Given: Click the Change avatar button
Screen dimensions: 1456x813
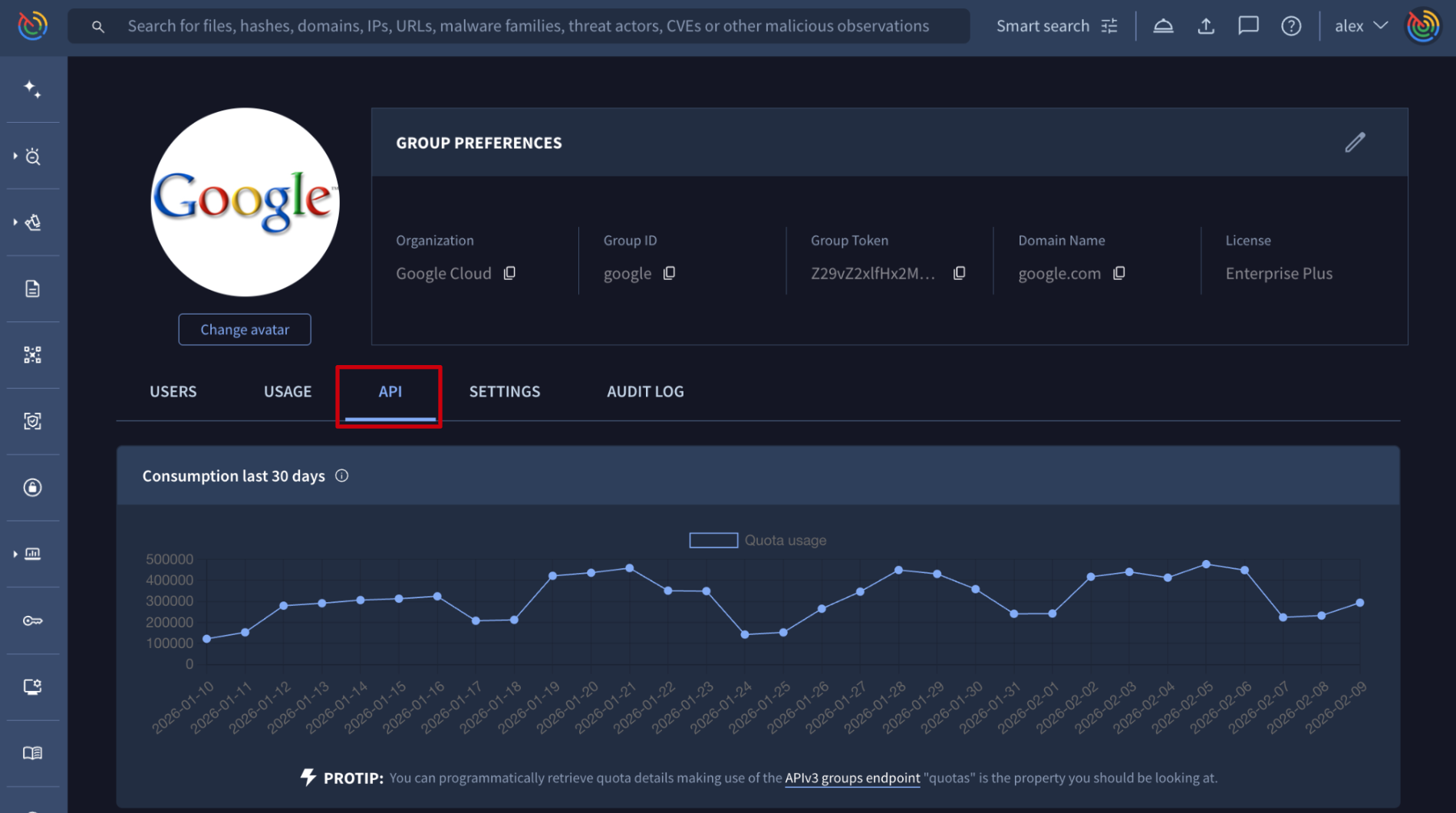Looking at the screenshot, I should point(245,330).
